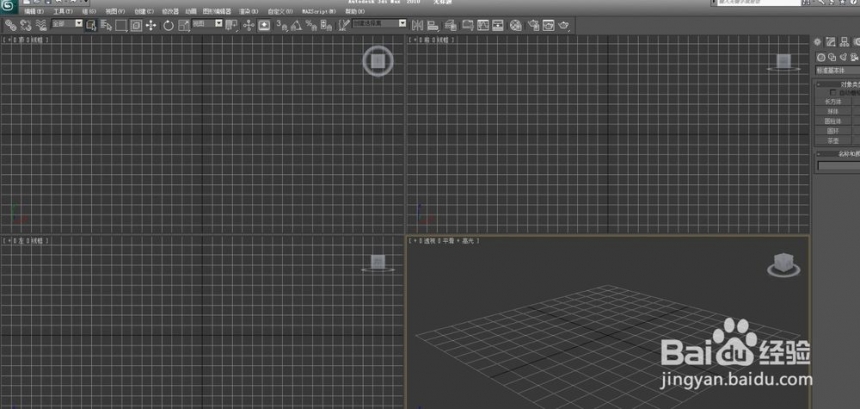Open the MAXScript(M) menu
Screen dimensions: 860x409
[319, 11]
